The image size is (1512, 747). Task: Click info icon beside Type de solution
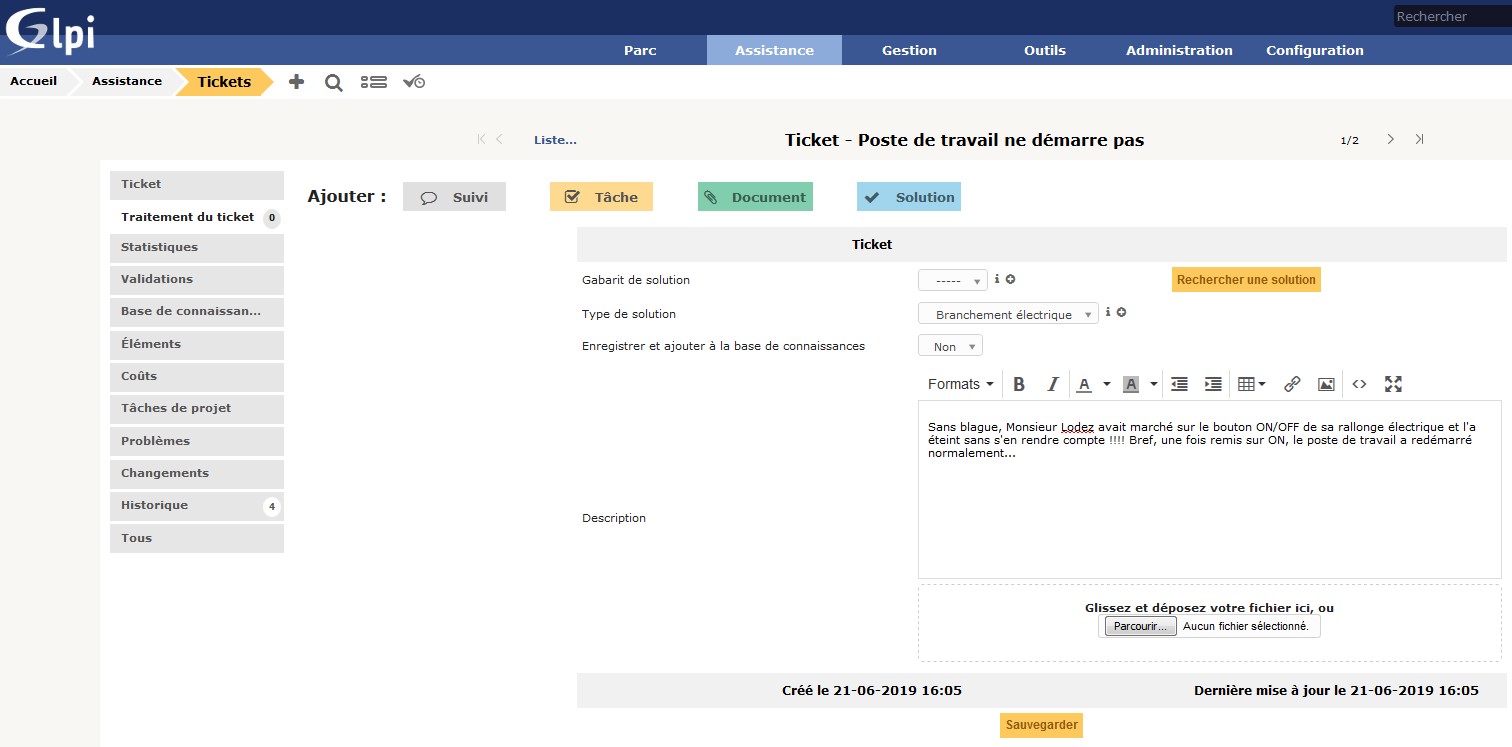pyautogui.click(x=1108, y=313)
